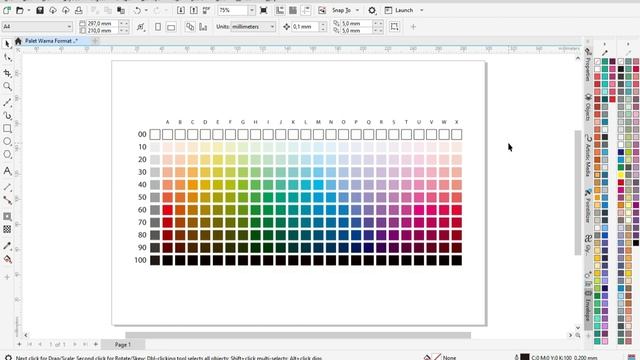Click the quick customize plus in toolbox
This screenshot has width=640, height=360.
pos(7,277)
